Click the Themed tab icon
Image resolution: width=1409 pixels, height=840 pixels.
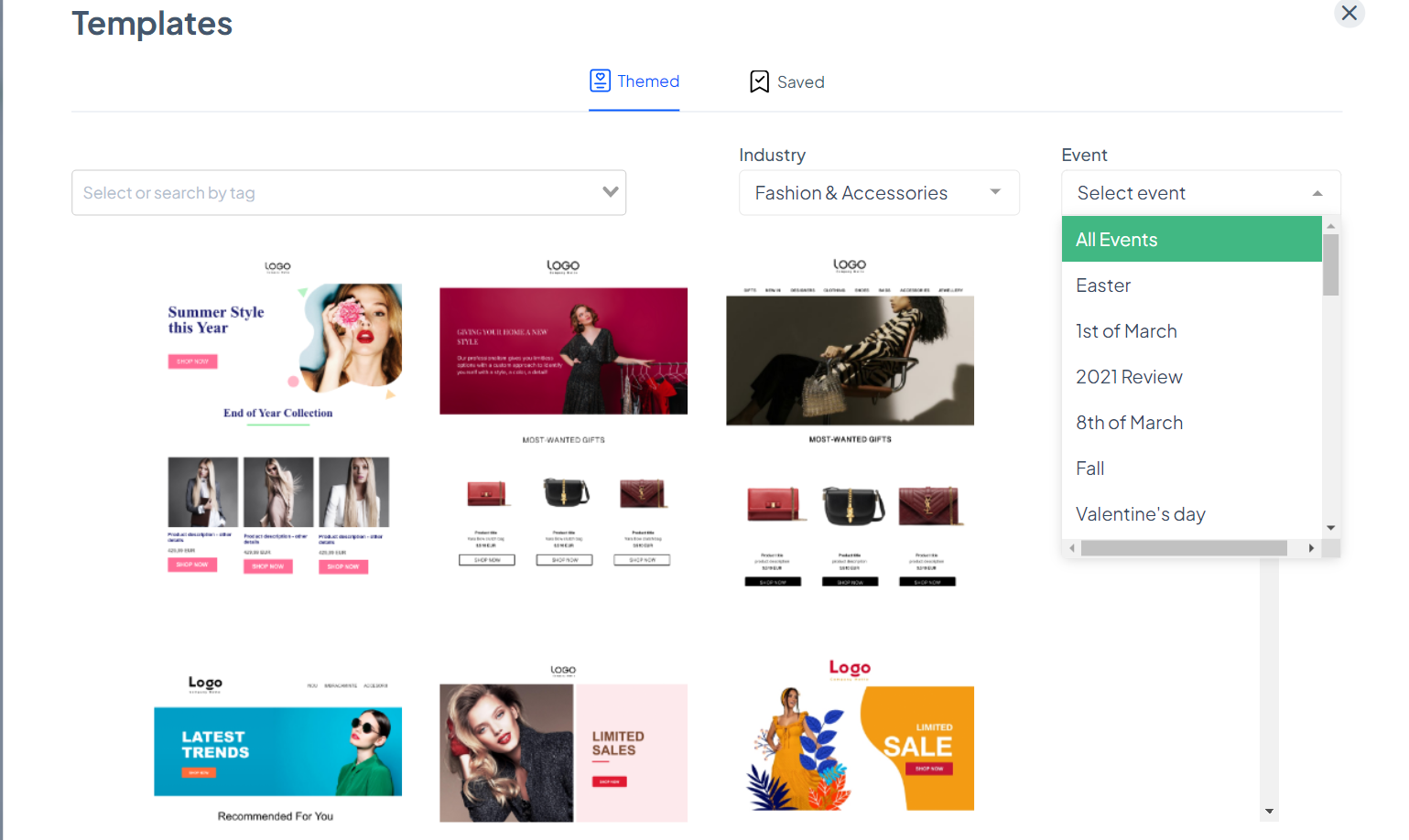600,81
